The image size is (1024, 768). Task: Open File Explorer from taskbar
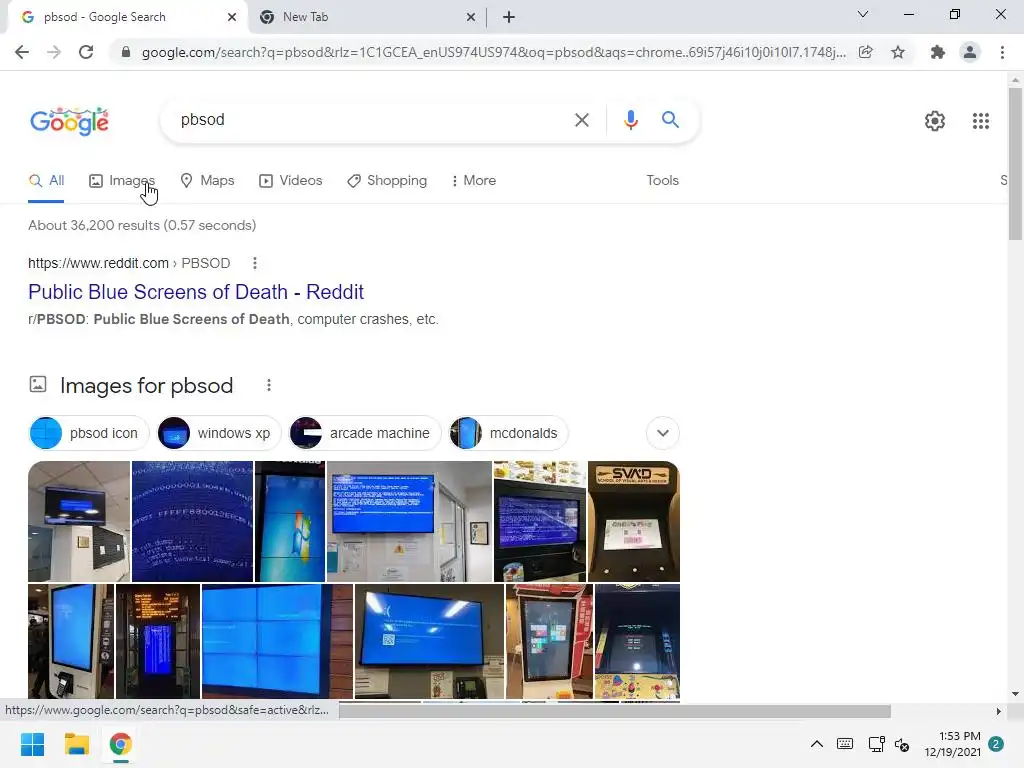coord(76,744)
